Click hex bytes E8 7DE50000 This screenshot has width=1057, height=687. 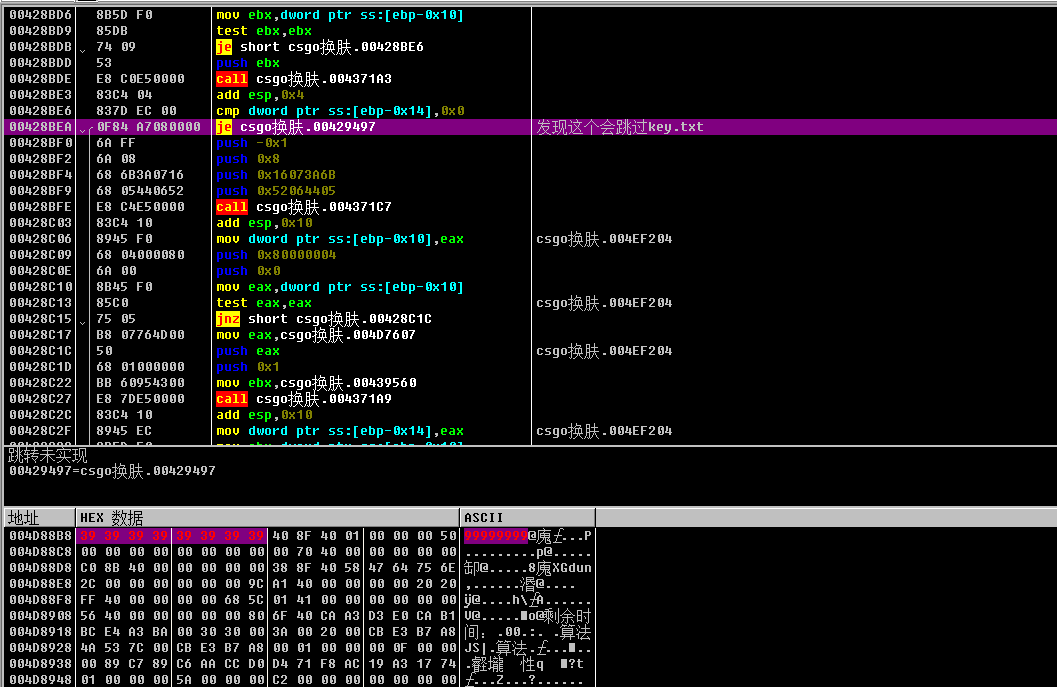coord(140,399)
